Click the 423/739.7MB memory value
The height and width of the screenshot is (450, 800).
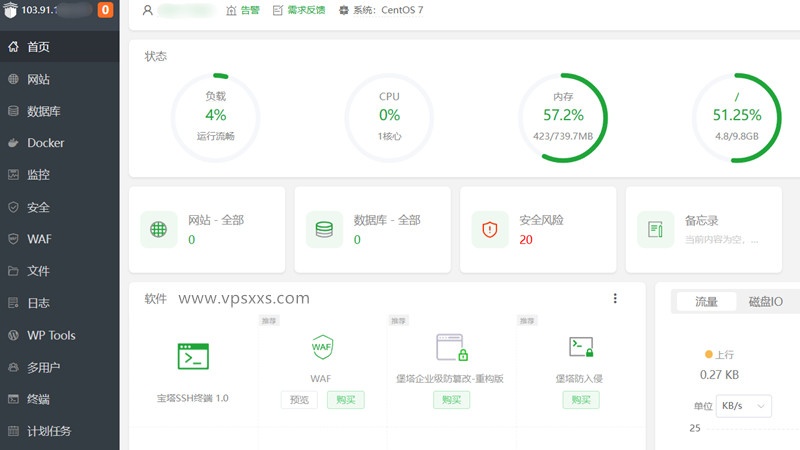563,136
